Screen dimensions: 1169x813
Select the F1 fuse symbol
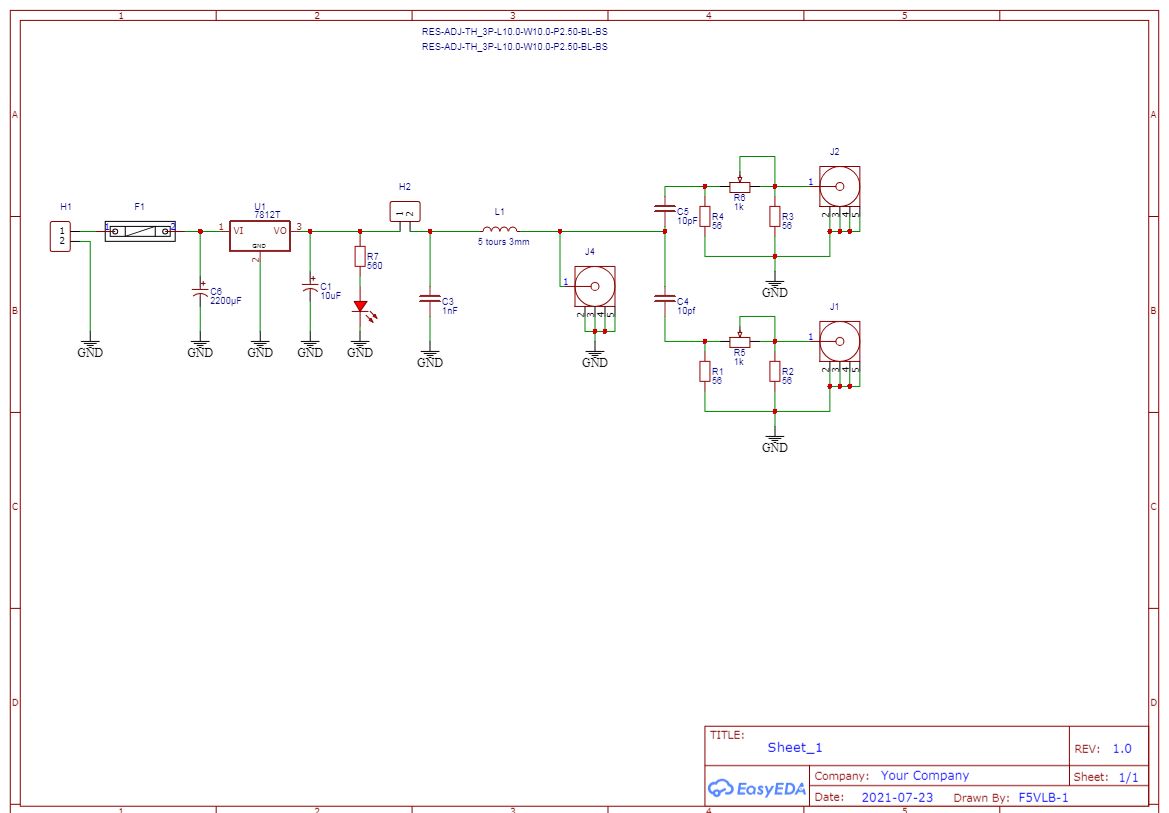coord(140,231)
